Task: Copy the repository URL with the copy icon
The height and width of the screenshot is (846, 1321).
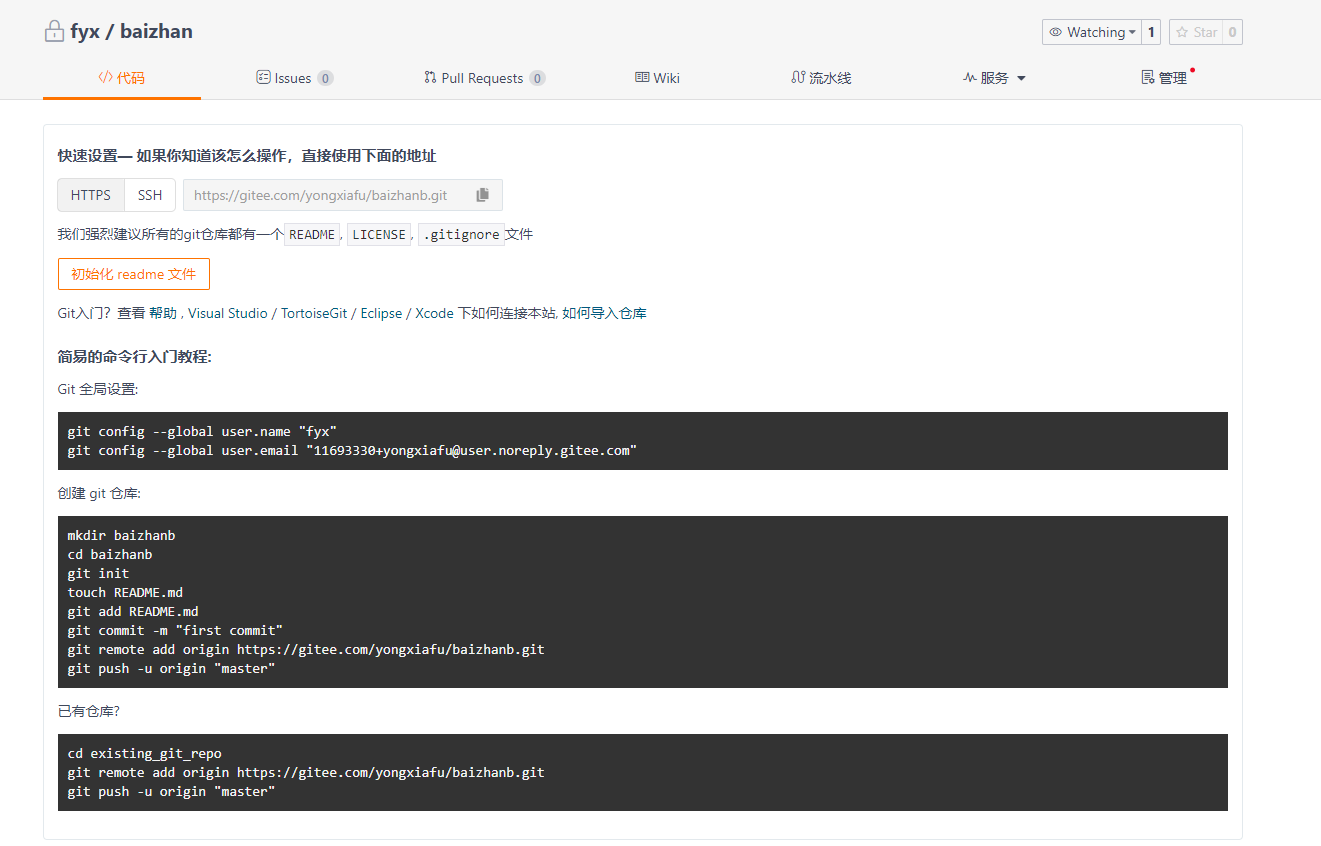Action: pos(482,195)
